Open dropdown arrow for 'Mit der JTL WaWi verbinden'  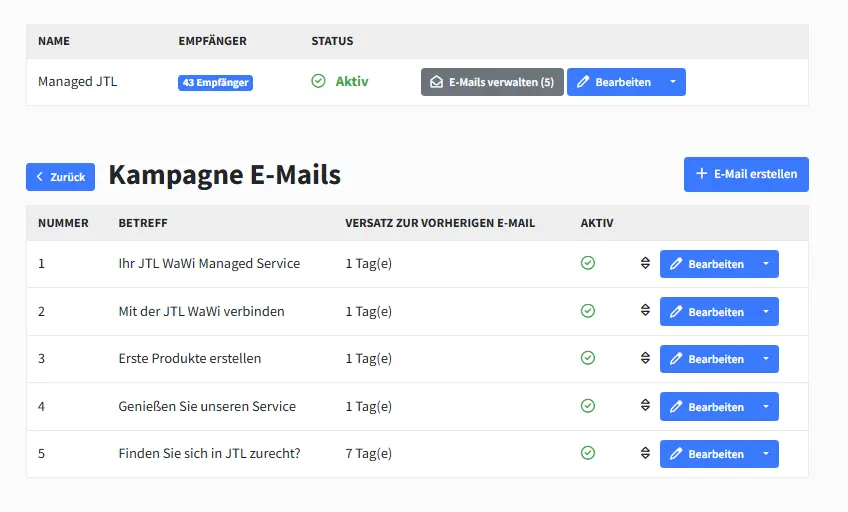coord(766,311)
